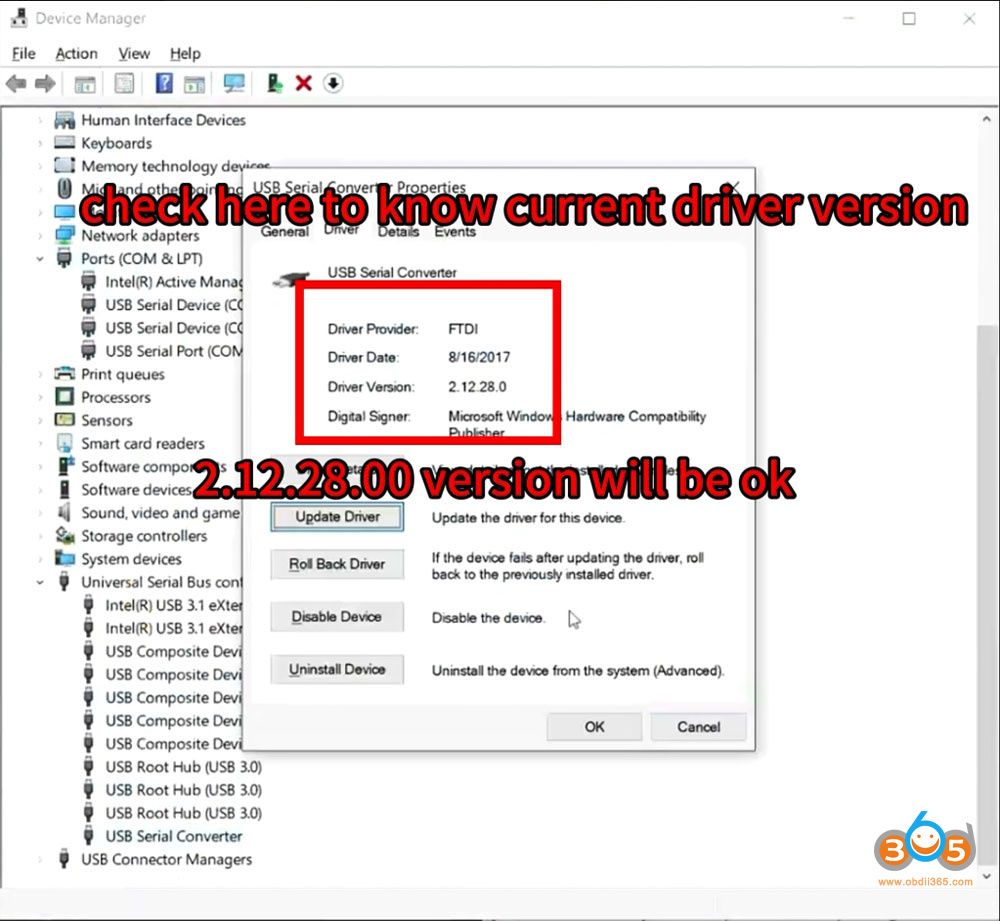1000x921 pixels.
Task: Click the Properties sheet toolbar icon
Action: point(125,84)
